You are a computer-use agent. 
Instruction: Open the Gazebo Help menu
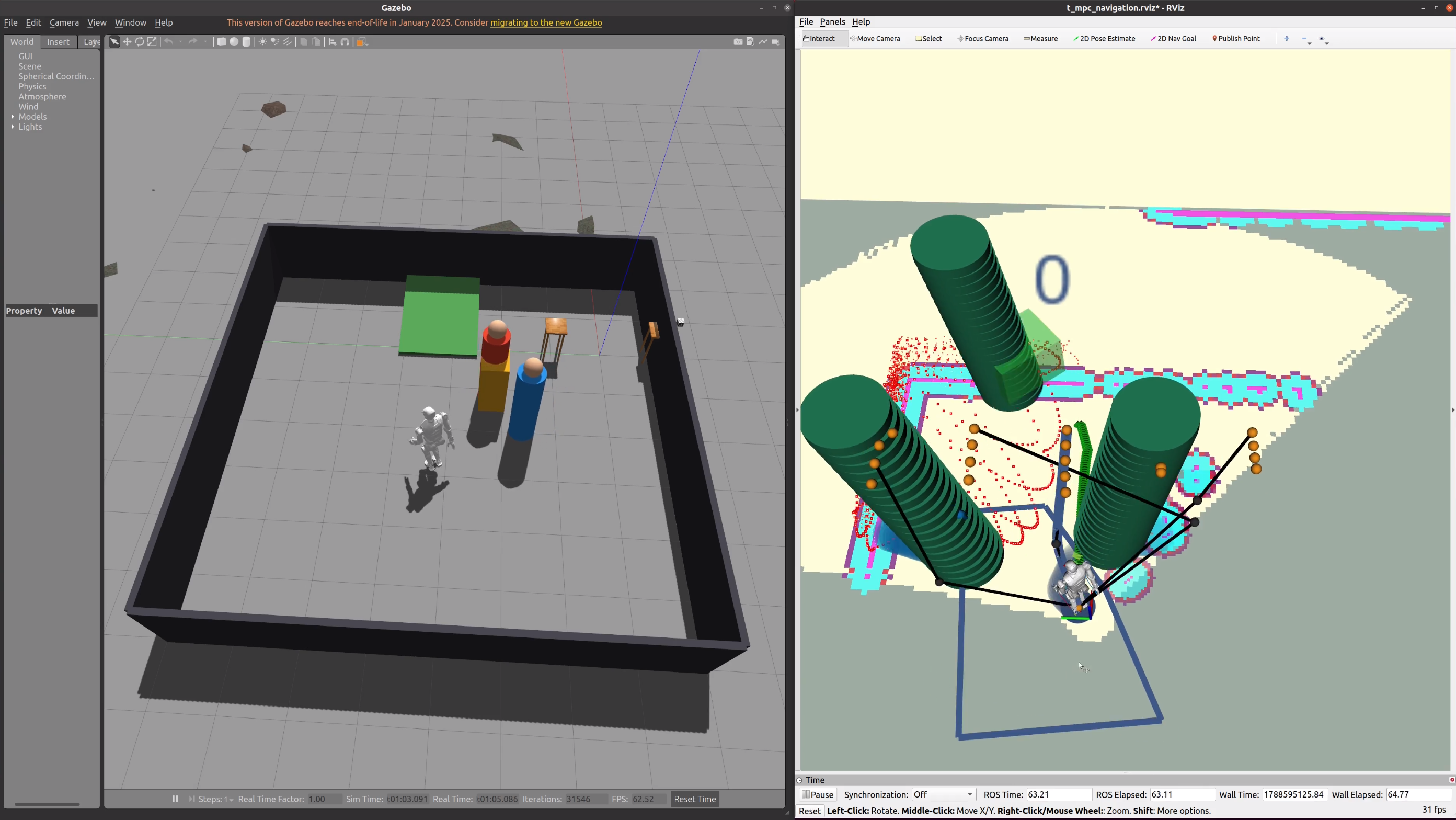pyautogui.click(x=163, y=22)
